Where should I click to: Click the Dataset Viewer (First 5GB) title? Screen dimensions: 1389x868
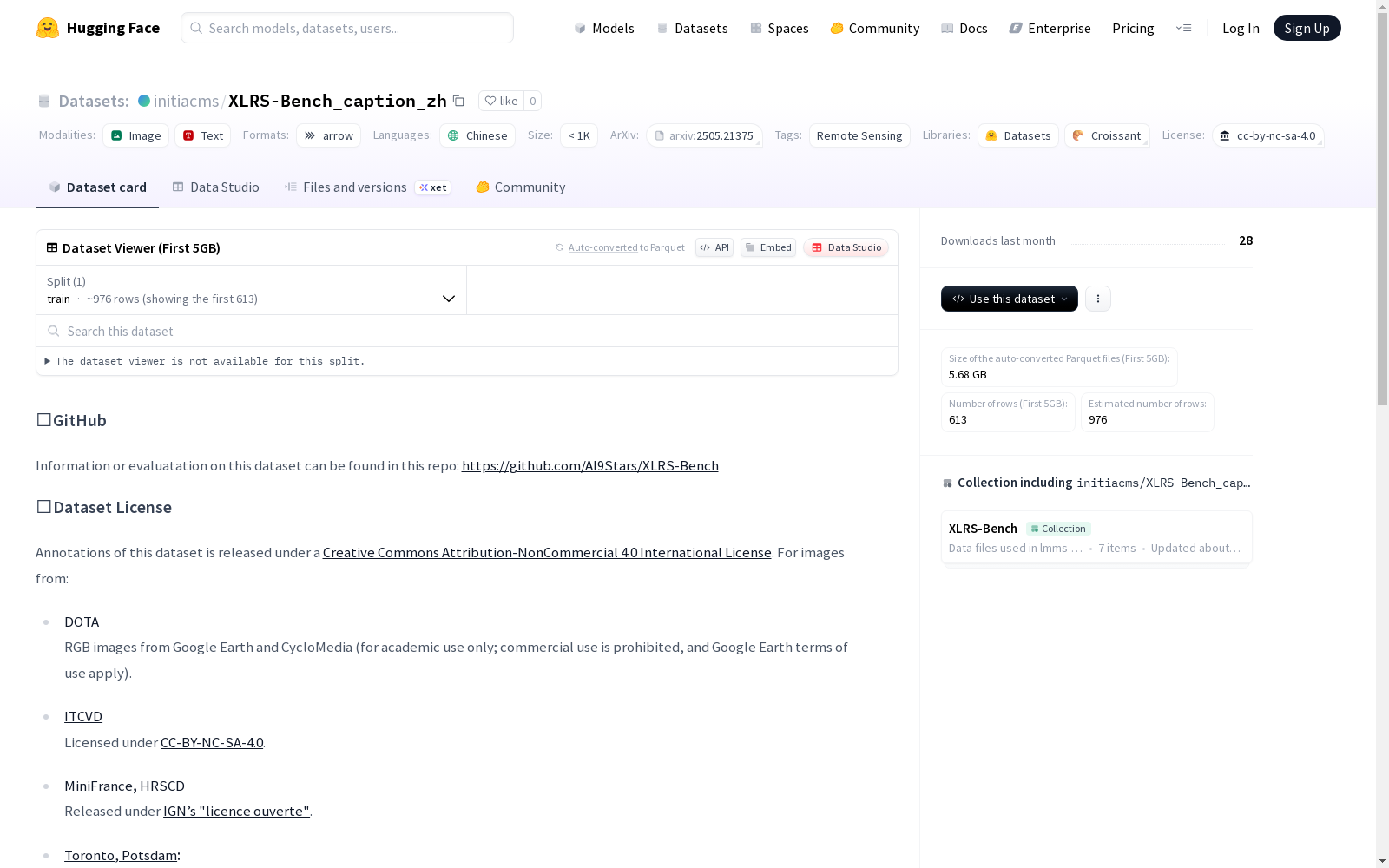point(142,248)
